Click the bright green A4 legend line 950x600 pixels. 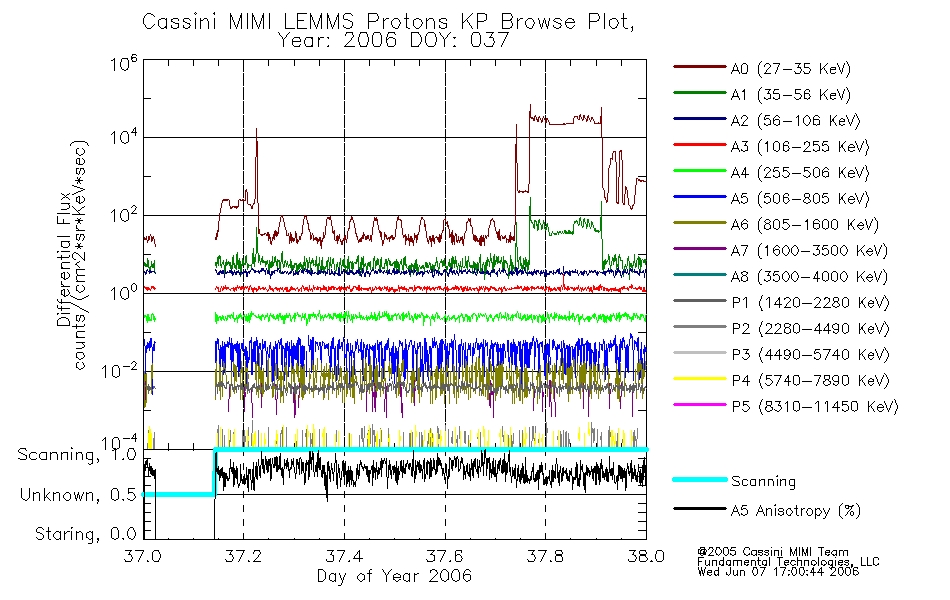[699, 171]
